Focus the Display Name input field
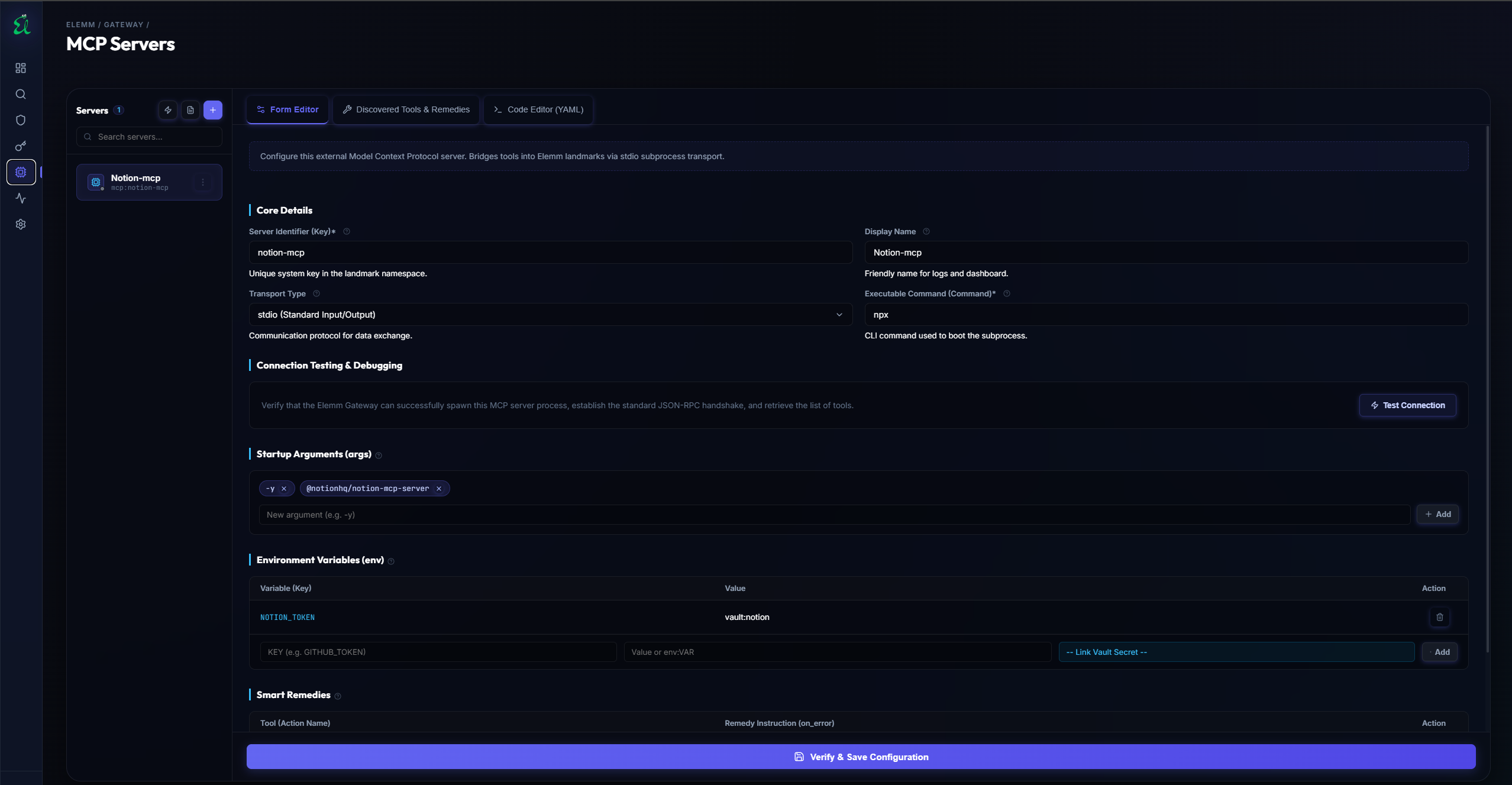This screenshot has height=785, width=1512. (1167, 253)
